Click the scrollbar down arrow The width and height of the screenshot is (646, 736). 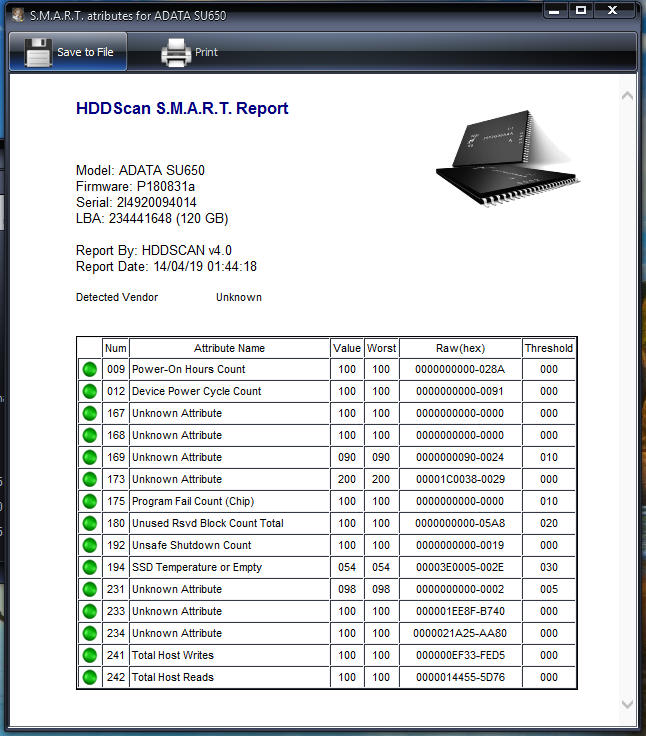click(627, 704)
